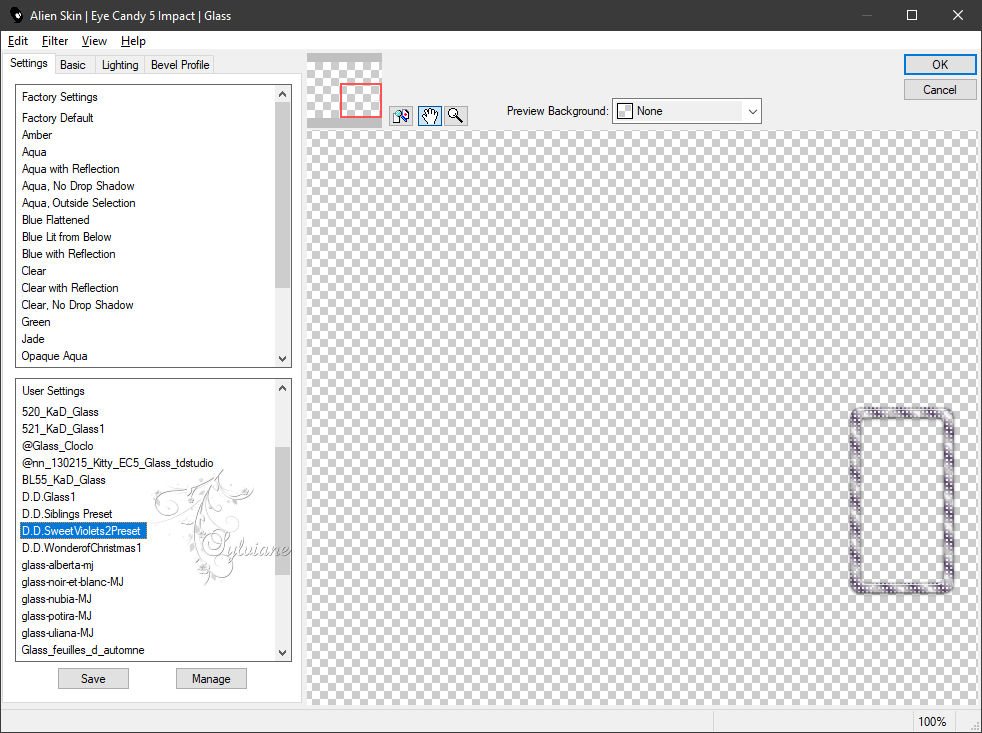Select the plain Aqua preset

click(x=34, y=152)
